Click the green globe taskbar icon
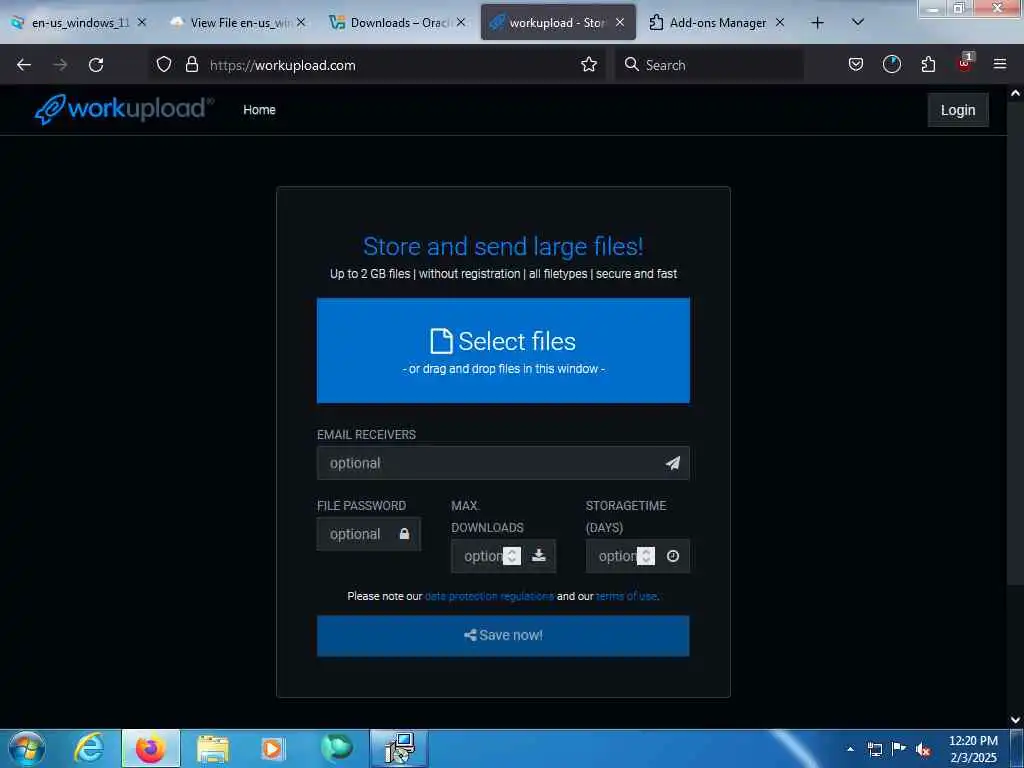Viewport: 1024px width, 768px height. (337, 748)
